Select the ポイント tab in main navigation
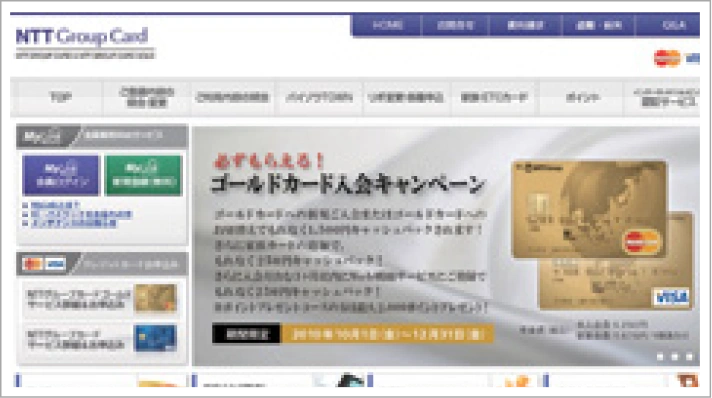The height and width of the screenshot is (398, 712). (582, 97)
